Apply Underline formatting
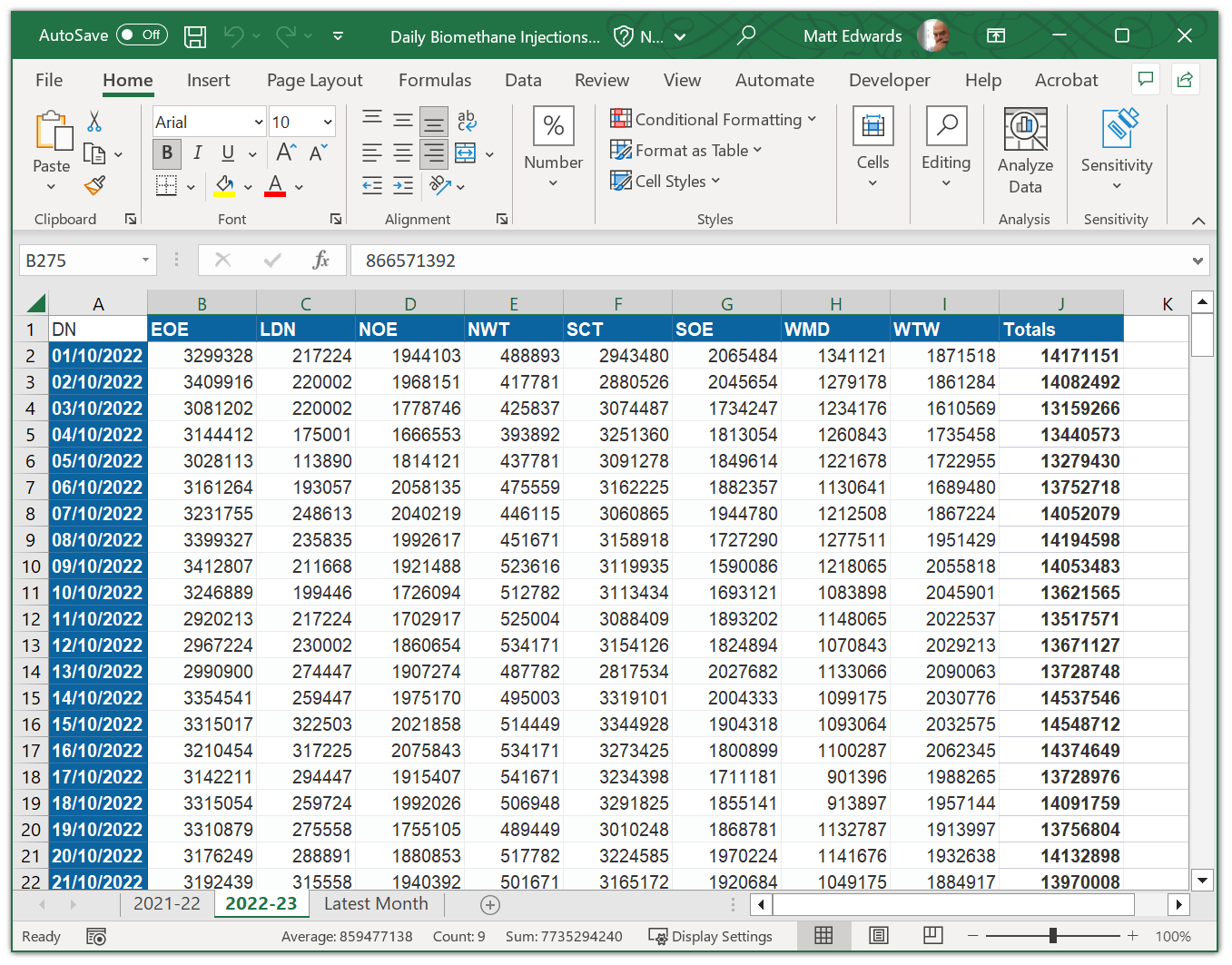Viewport: 1232px width, 965px height. point(228,153)
